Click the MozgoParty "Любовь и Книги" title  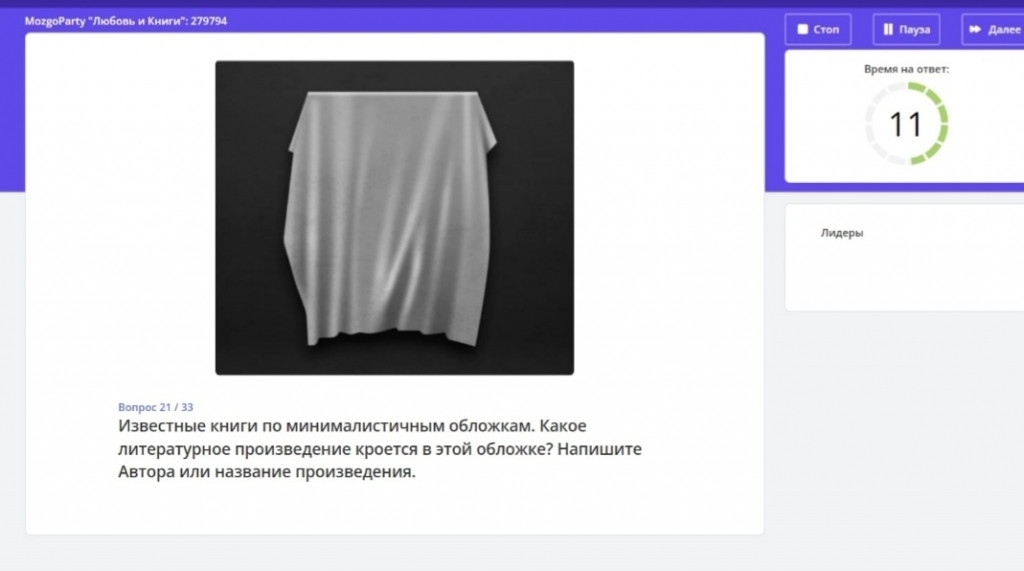pyautogui.click(x=126, y=21)
